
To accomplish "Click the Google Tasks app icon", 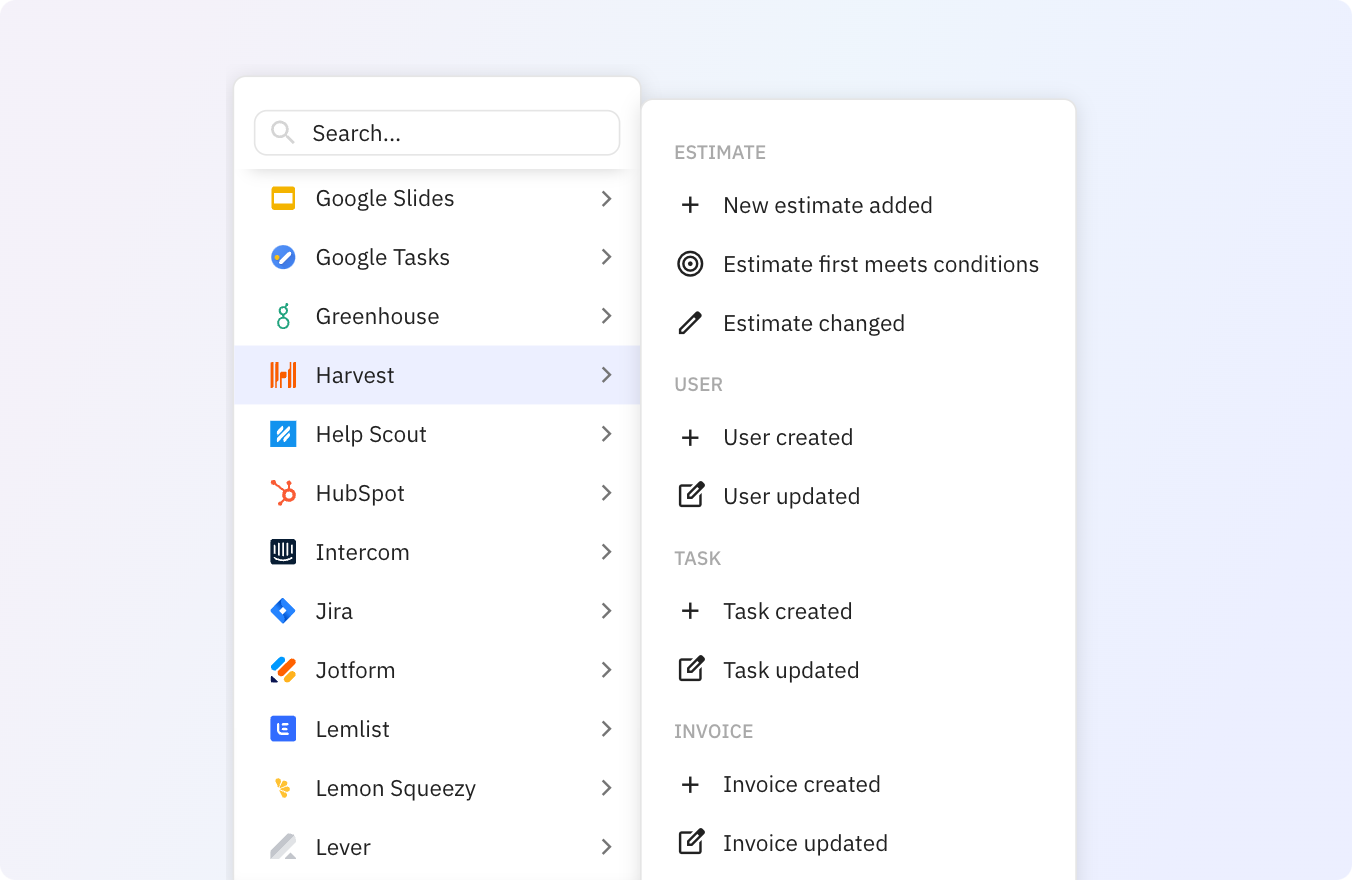I will pos(283,257).
